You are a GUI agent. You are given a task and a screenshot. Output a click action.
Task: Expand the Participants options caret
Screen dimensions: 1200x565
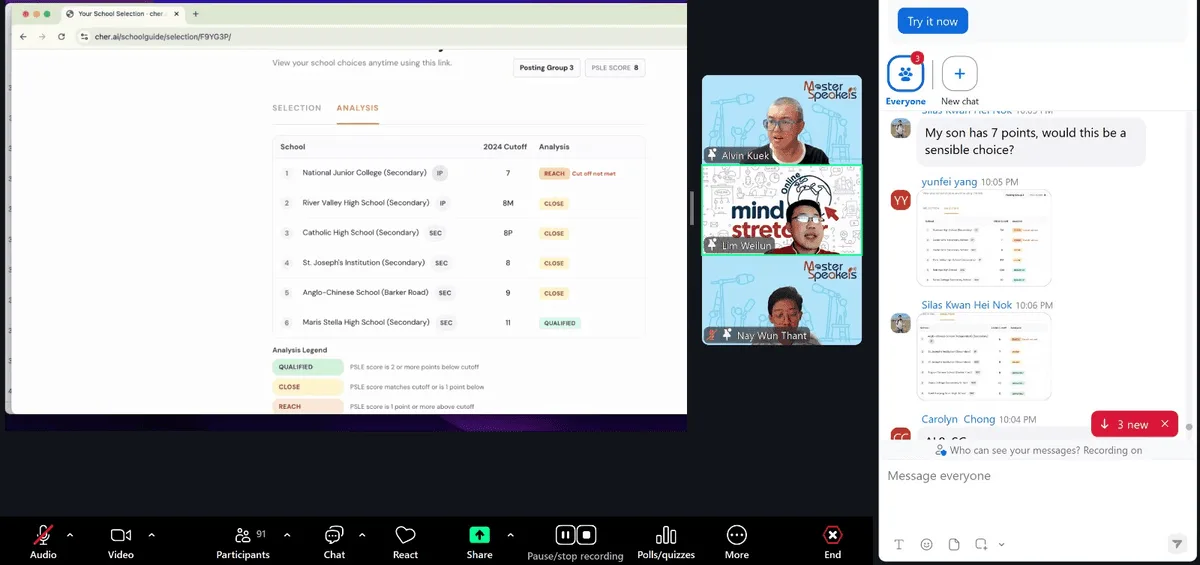point(288,535)
